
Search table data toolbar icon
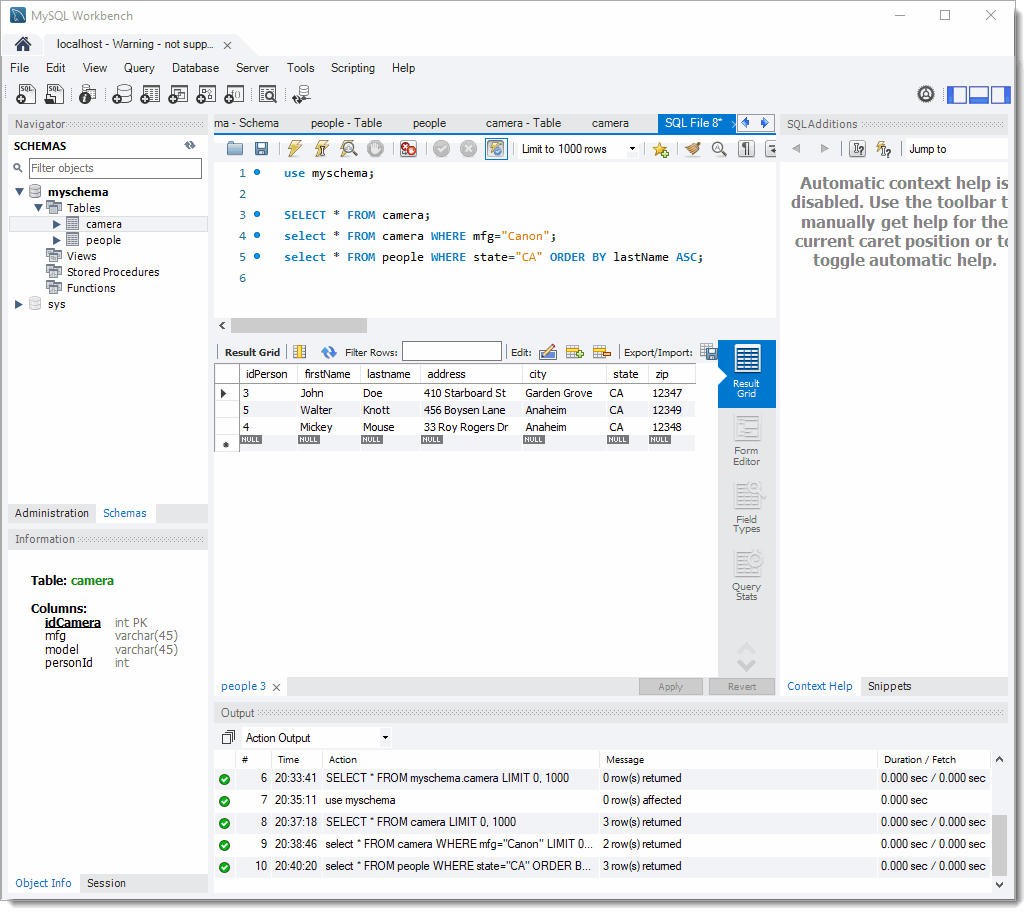click(x=268, y=94)
